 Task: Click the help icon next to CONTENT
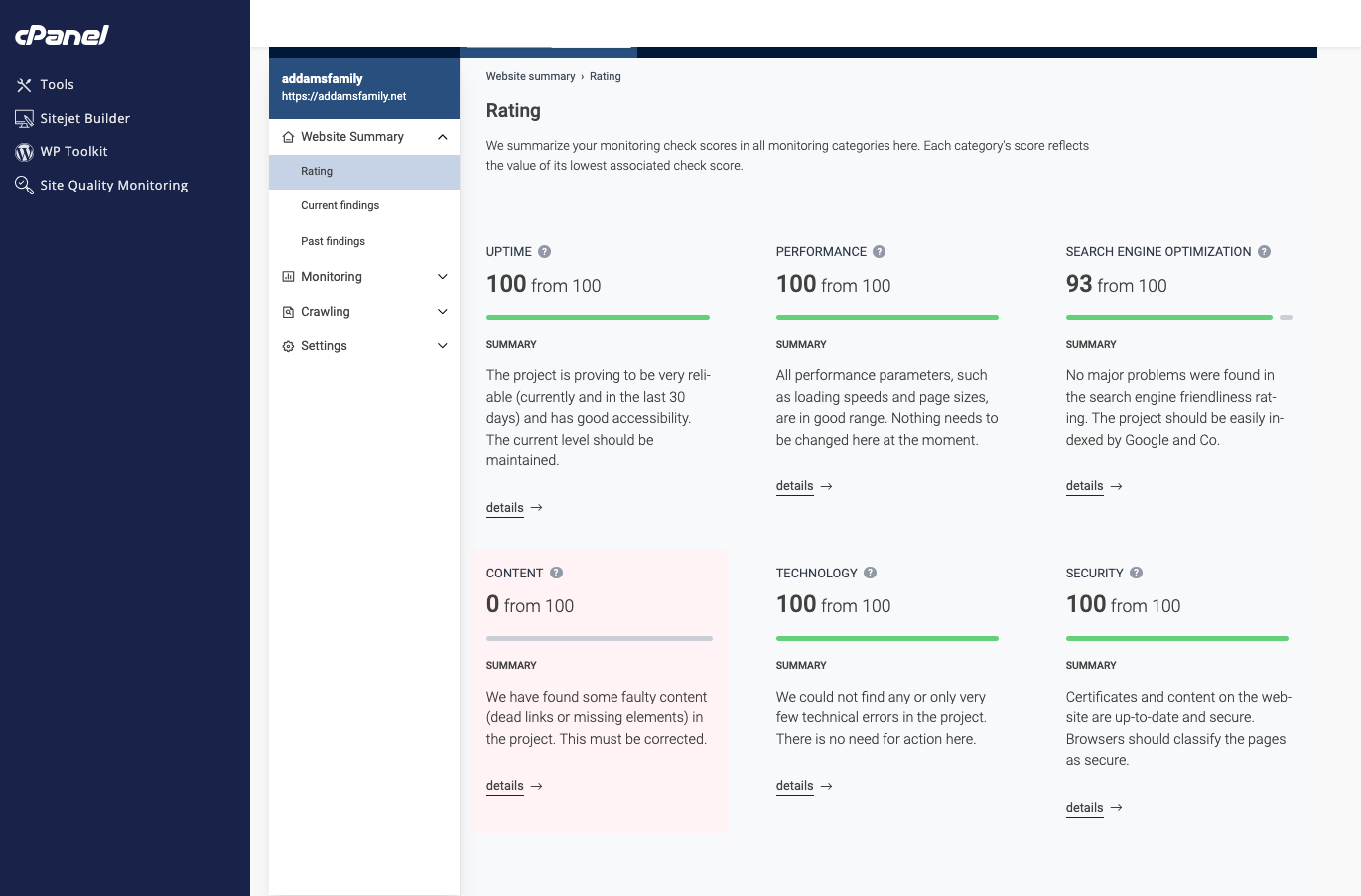556,573
